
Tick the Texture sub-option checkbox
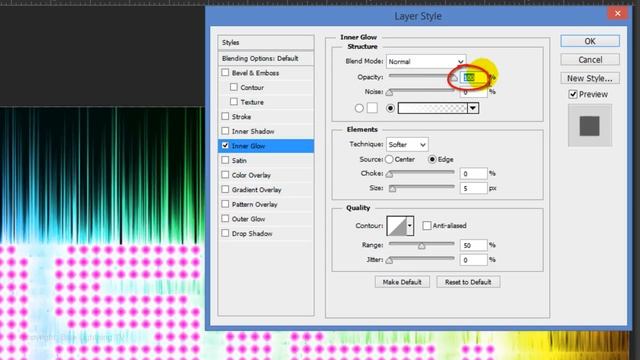234,102
